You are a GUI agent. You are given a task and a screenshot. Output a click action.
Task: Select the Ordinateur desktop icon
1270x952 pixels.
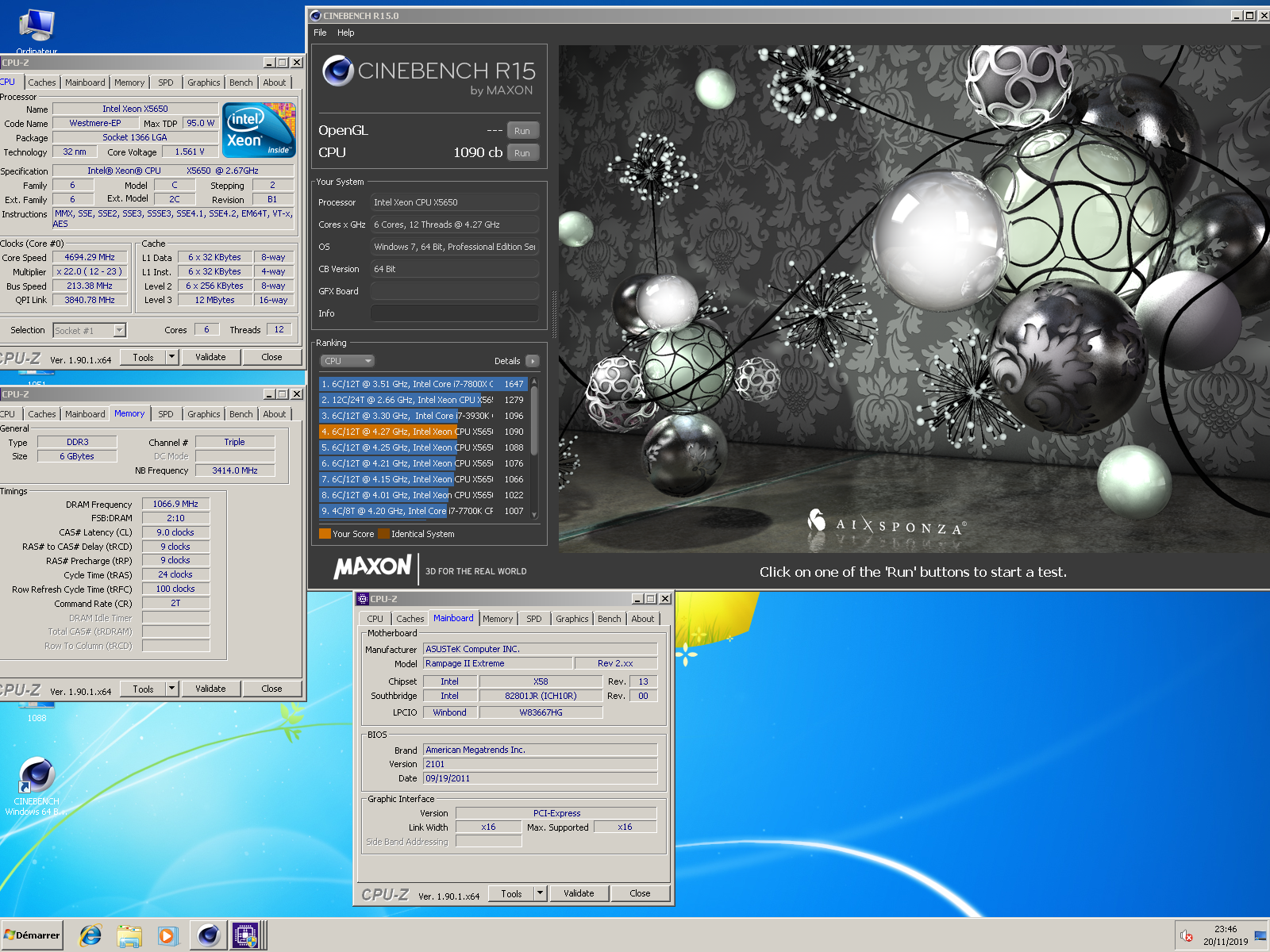[37, 32]
